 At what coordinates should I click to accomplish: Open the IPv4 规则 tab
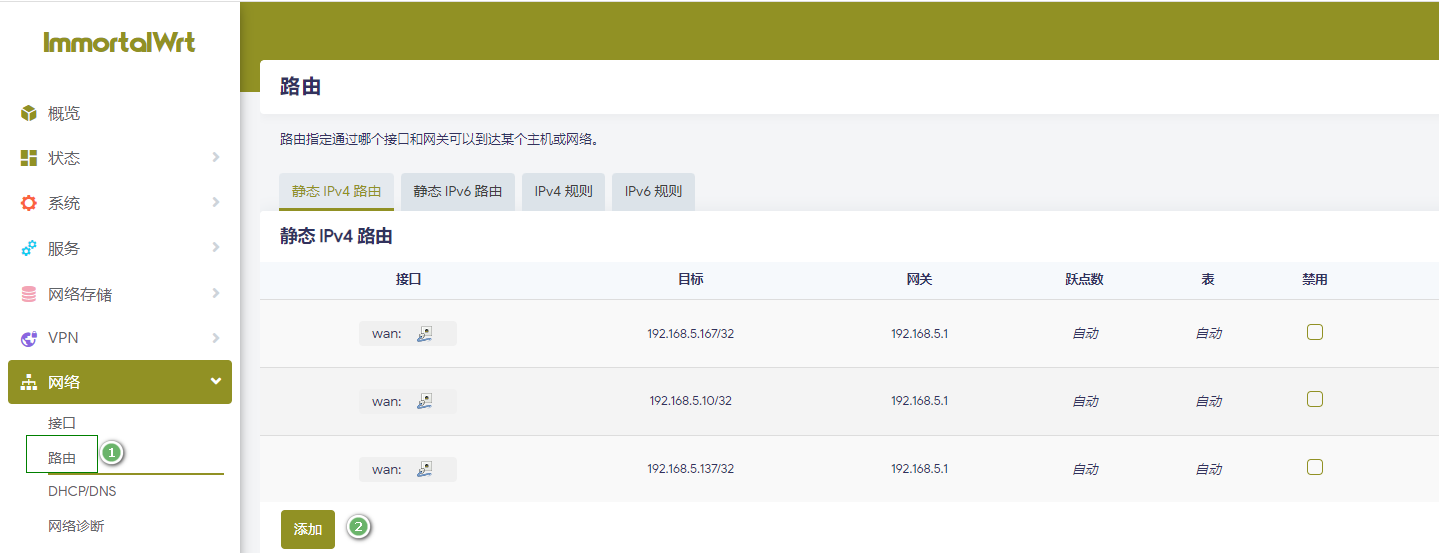[x=563, y=191]
